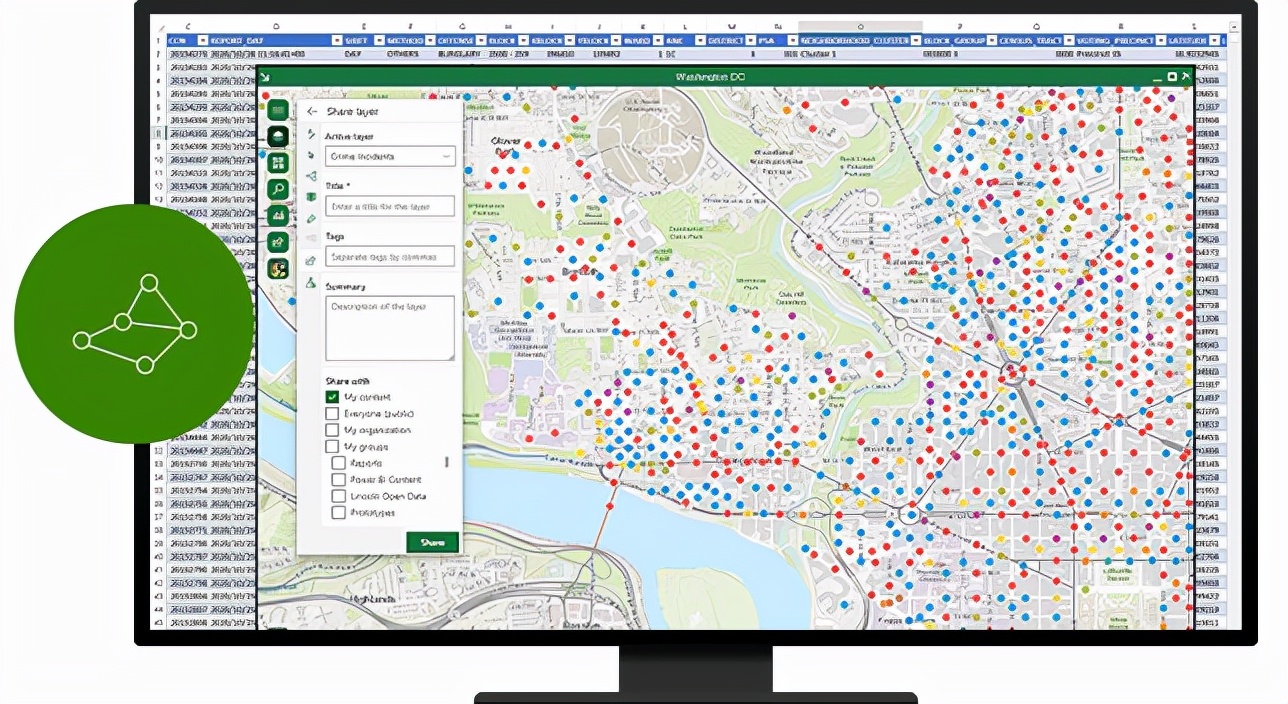Image resolution: width=1288 pixels, height=704 pixels.
Task: Click inside the Title input field
Action: pyautogui.click(x=390, y=206)
